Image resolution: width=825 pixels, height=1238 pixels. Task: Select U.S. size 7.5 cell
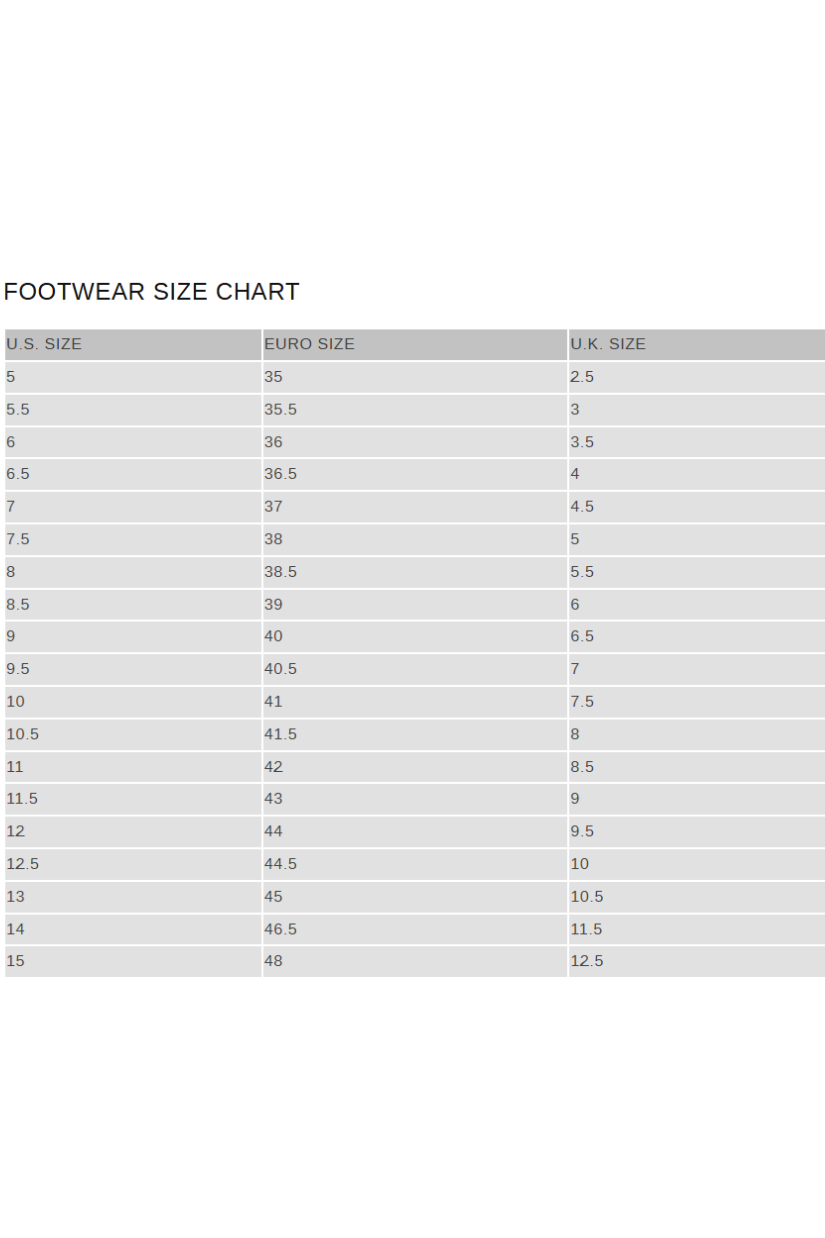[19, 540]
